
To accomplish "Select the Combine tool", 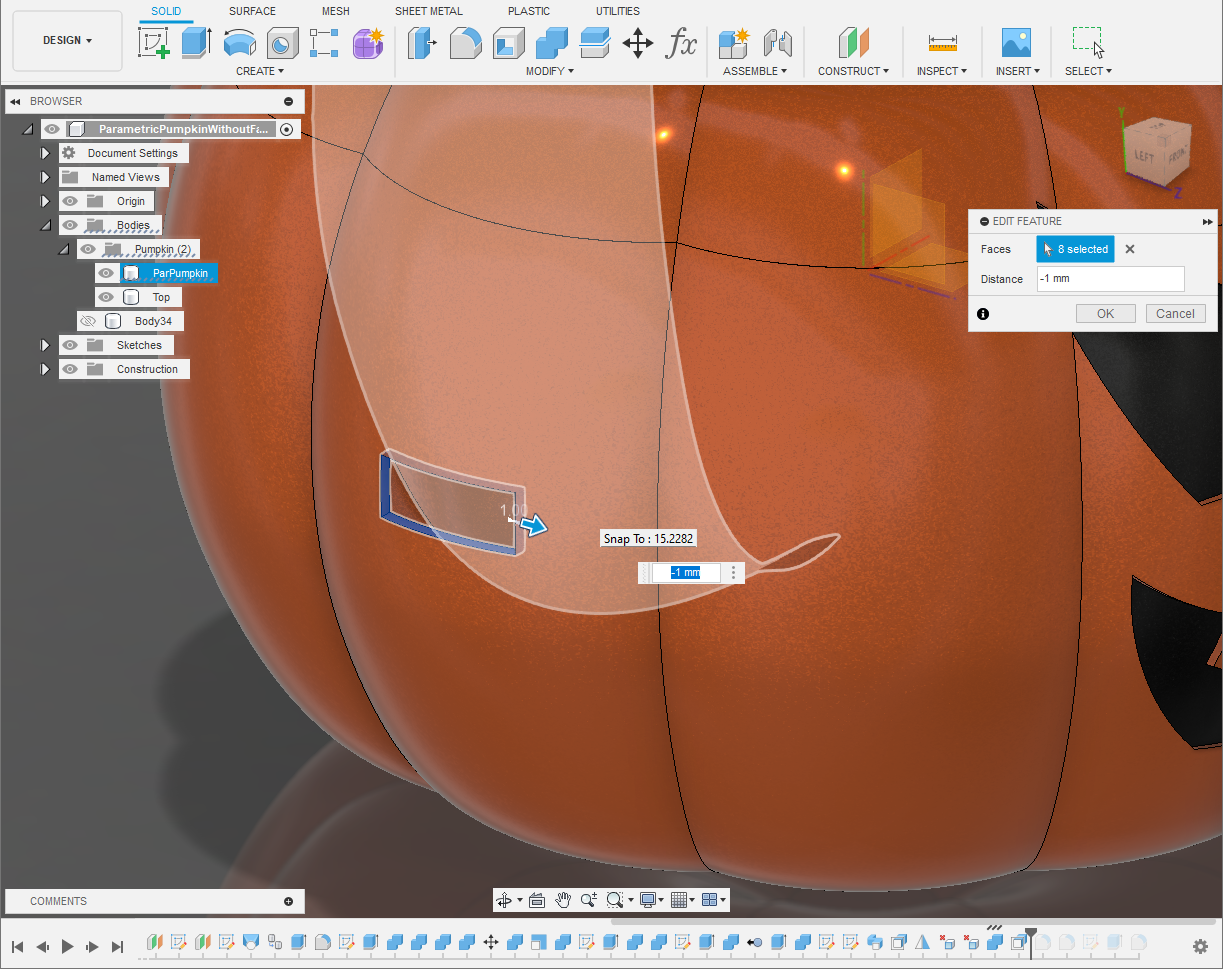I will click(551, 43).
